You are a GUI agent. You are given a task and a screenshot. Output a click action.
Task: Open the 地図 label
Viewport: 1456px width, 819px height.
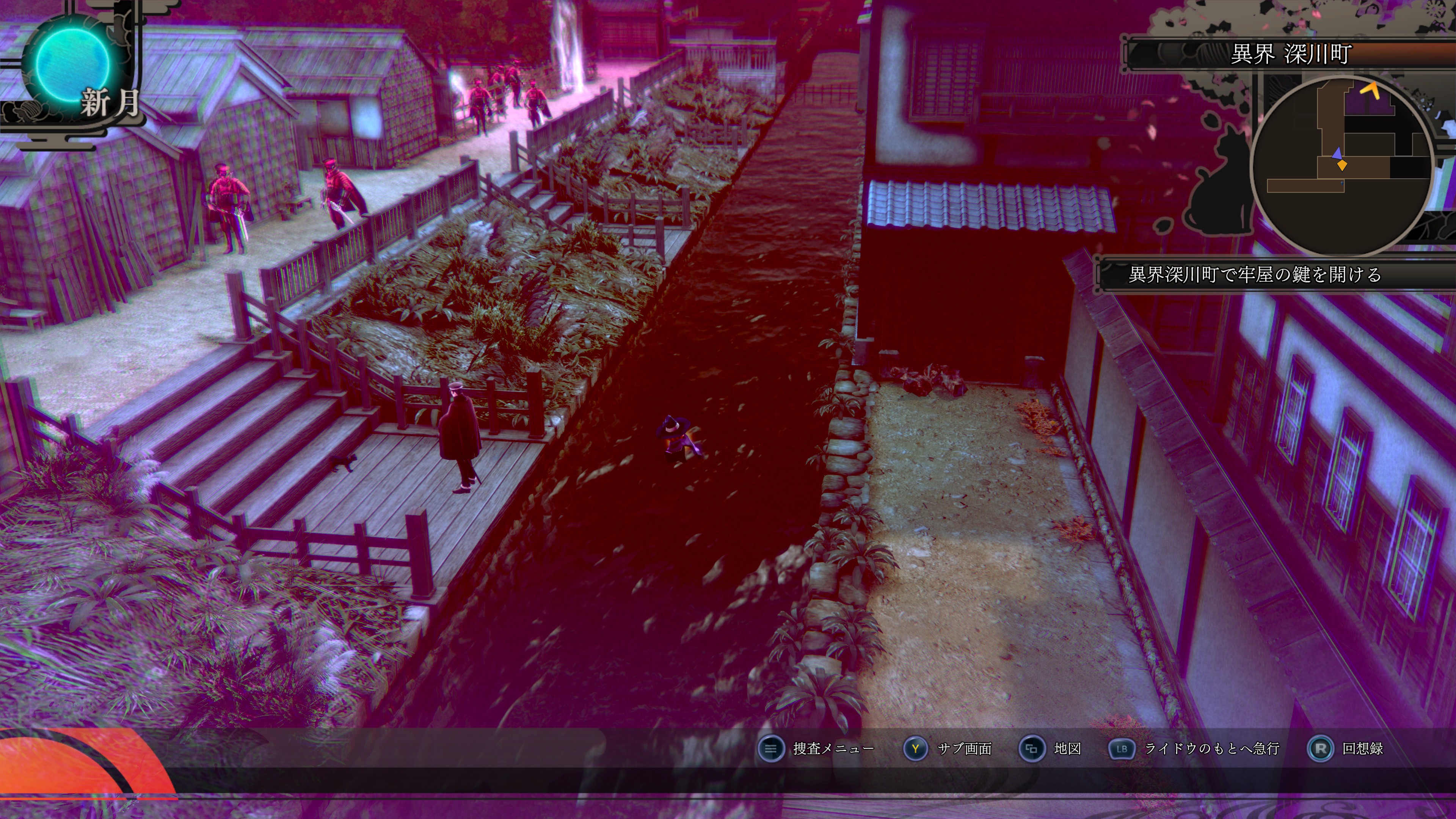click(x=1068, y=749)
